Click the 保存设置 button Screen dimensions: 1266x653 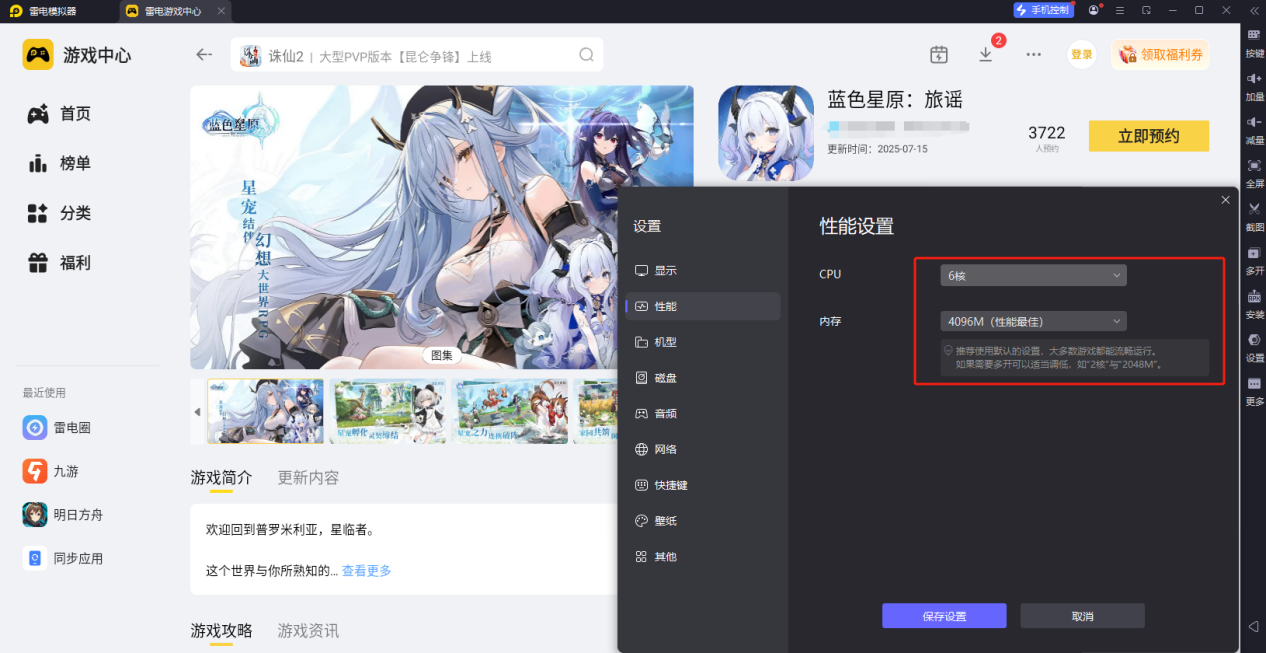pyautogui.click(x=944, y=616)
